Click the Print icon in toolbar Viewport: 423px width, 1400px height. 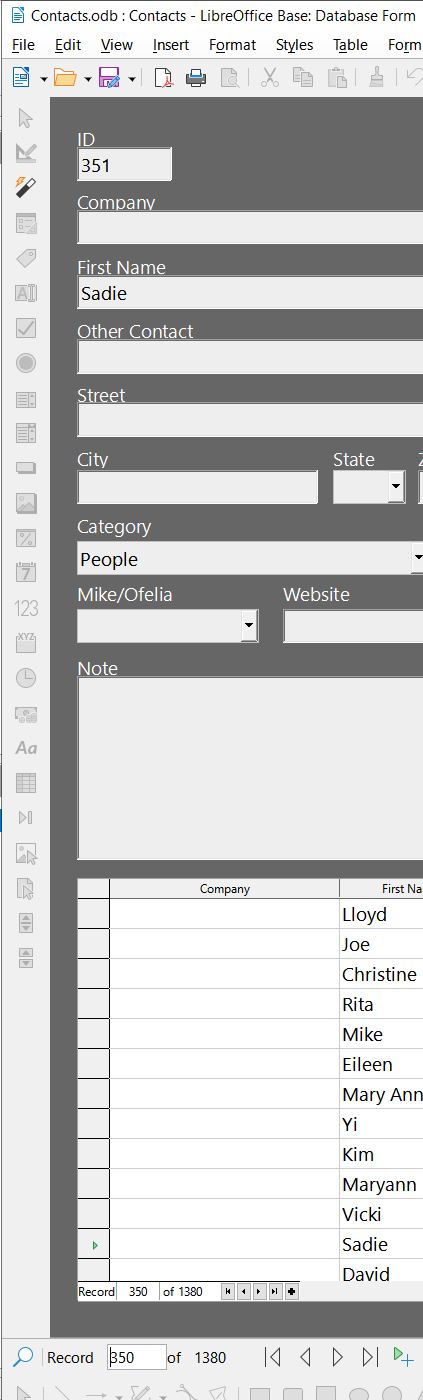[x=196, y=78]
